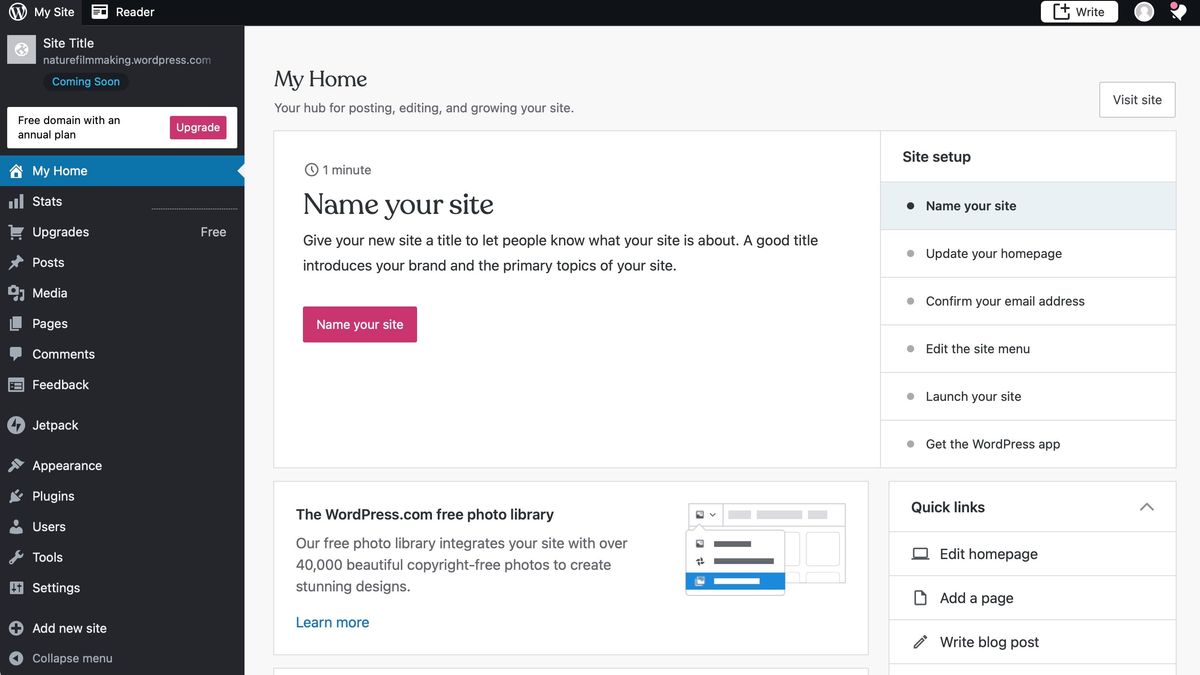The height and width of the screenshot is (675, 1200).
Task: Click Write blog post quick link
Action: coord(988,642)
